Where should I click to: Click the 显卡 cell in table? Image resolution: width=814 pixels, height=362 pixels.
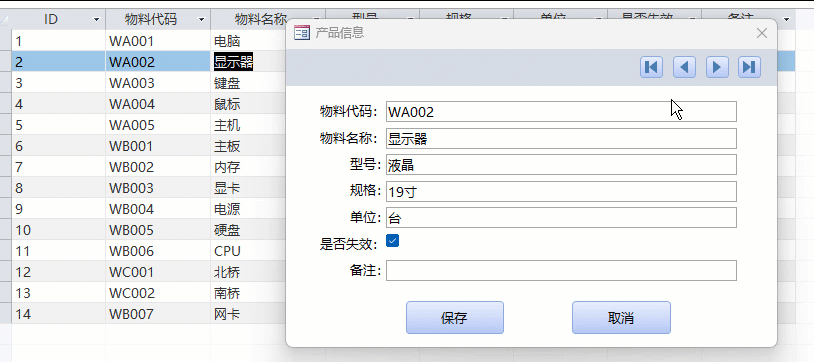click(x=248, y=188)
